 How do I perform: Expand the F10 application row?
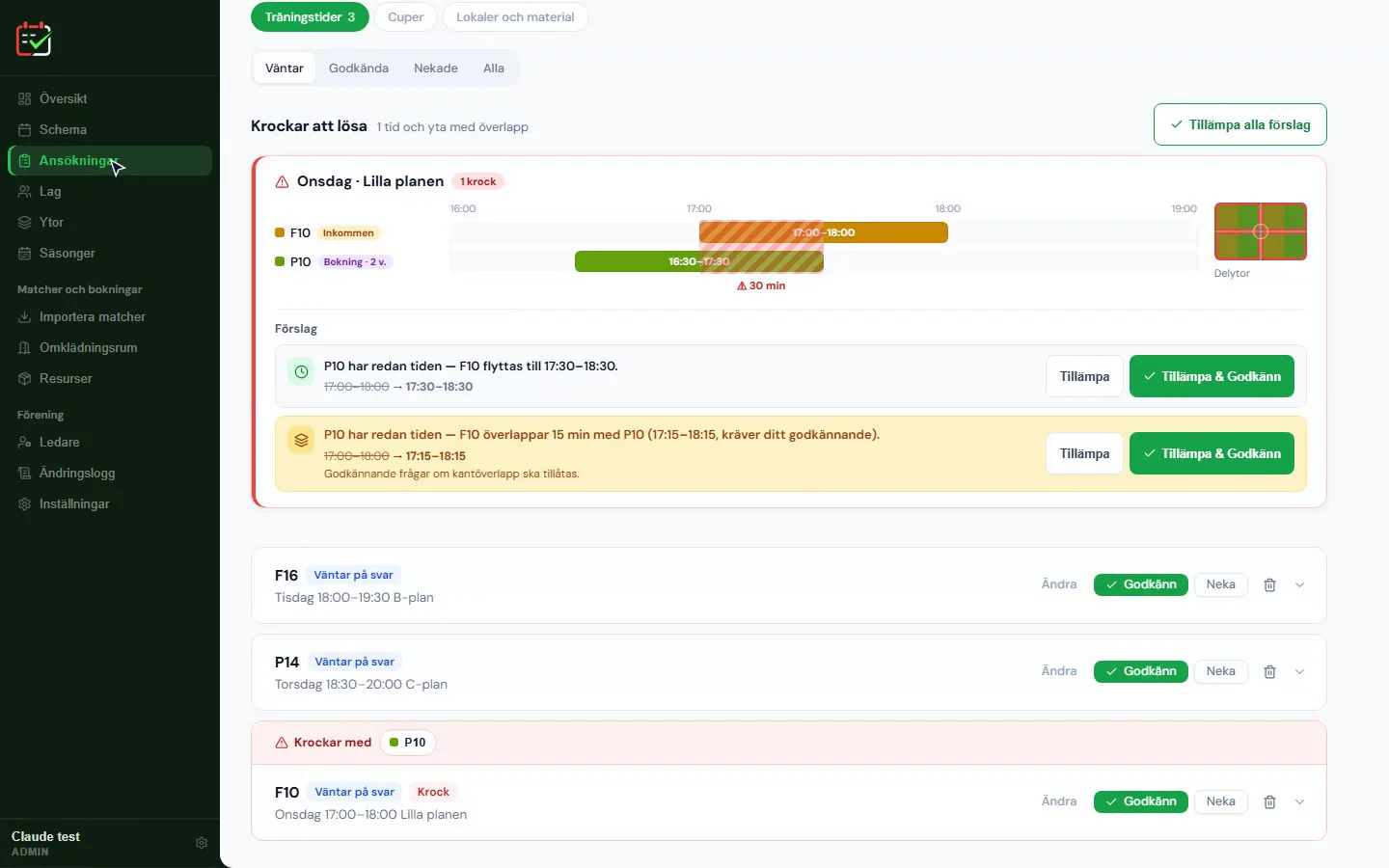(x=1299, y=801)
